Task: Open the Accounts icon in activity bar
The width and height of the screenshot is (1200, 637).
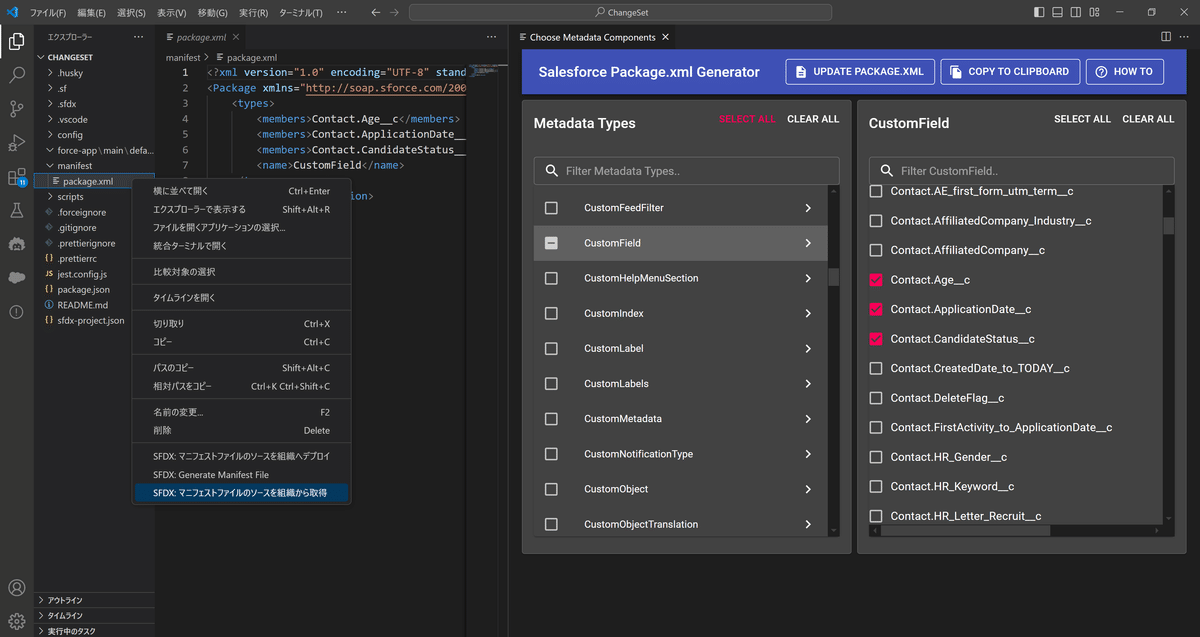Action: tap(17, 588)
